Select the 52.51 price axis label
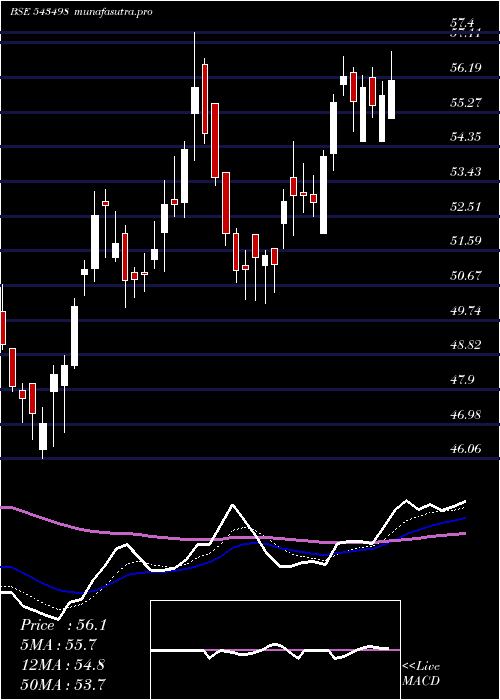This screenshot has height=700, width=500. click(x=466, y=207)
